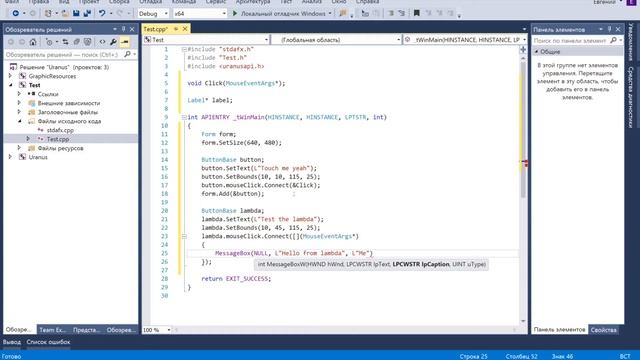This screenshot has height=360, width=640.
Task: Click the View Code icon in Solution Explorer
Action: (x=102, y=42)
